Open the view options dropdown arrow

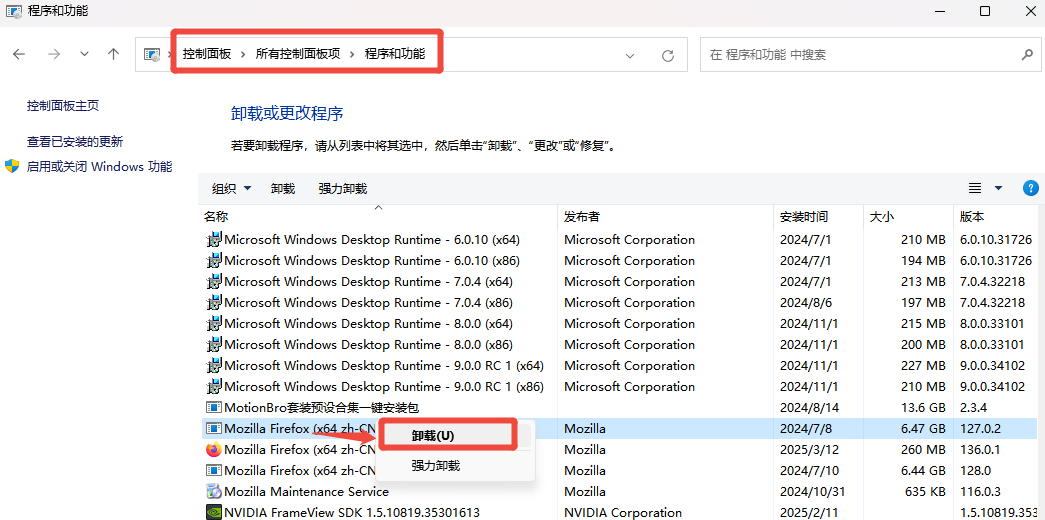998,189
